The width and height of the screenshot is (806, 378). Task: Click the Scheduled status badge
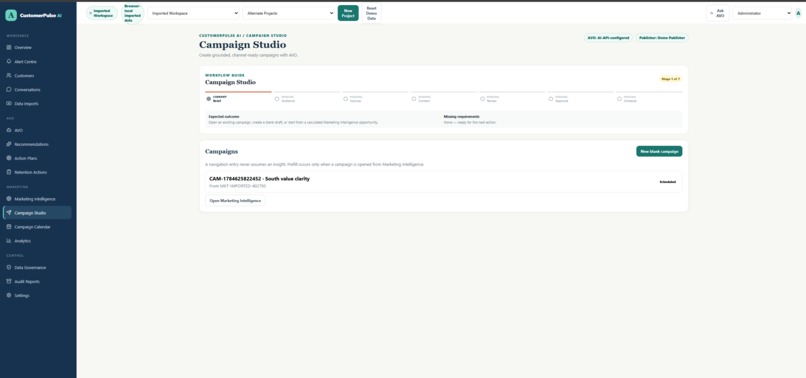click(x=667, y=182)
